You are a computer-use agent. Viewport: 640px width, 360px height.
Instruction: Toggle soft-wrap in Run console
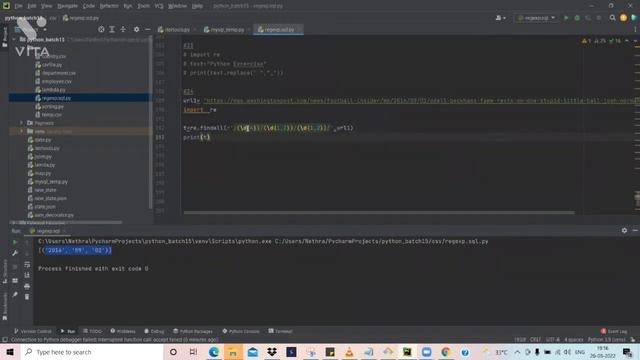27,264
